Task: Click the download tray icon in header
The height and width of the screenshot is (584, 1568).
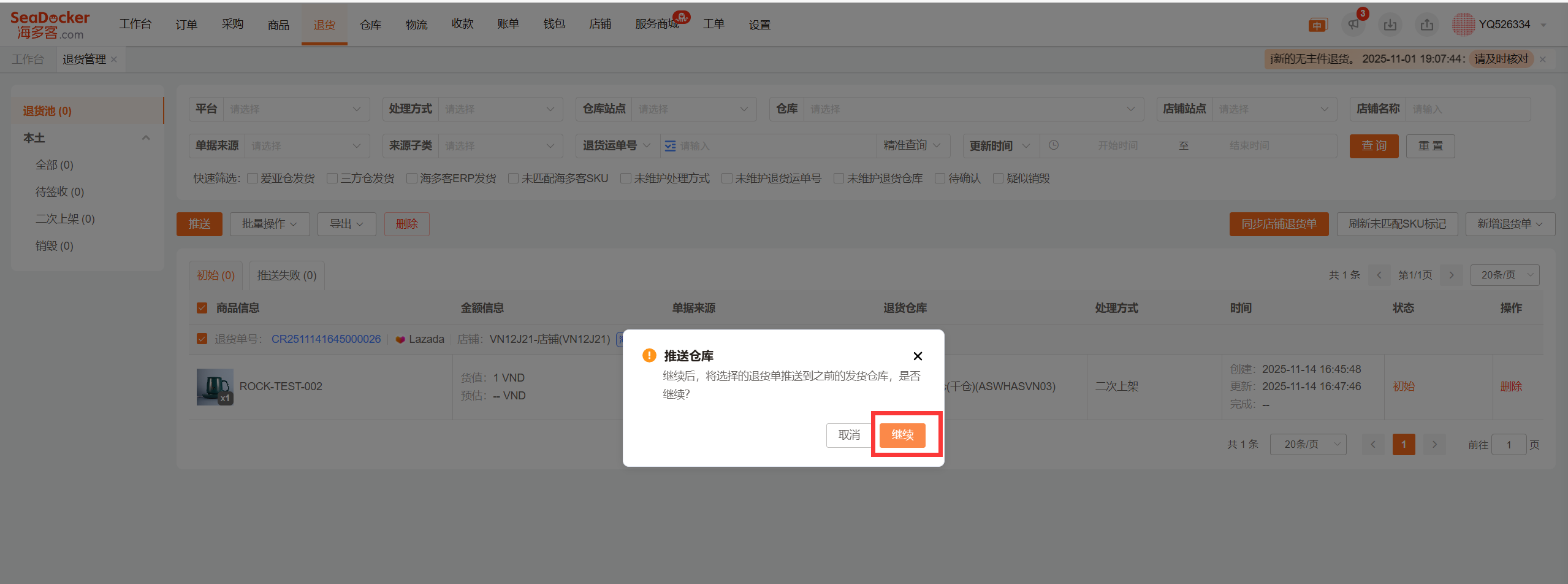Action: click(x=1390, y=25)
